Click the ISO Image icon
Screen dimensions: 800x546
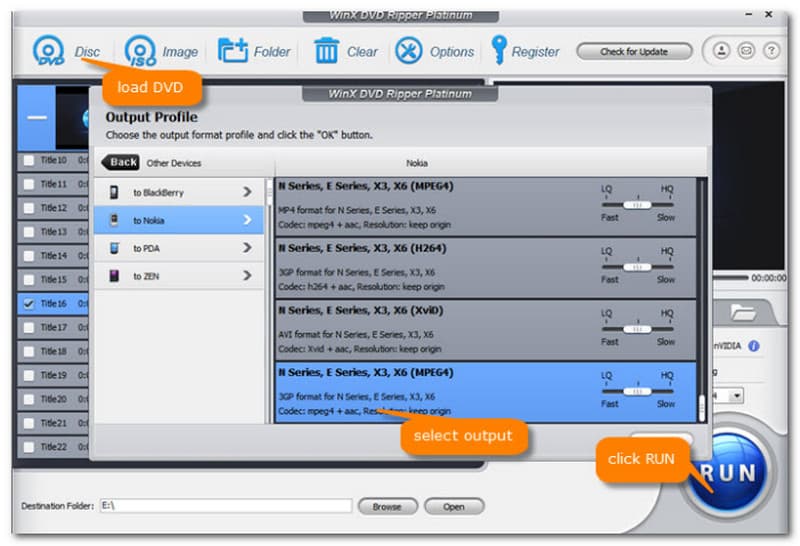click(x=140, y=51)
